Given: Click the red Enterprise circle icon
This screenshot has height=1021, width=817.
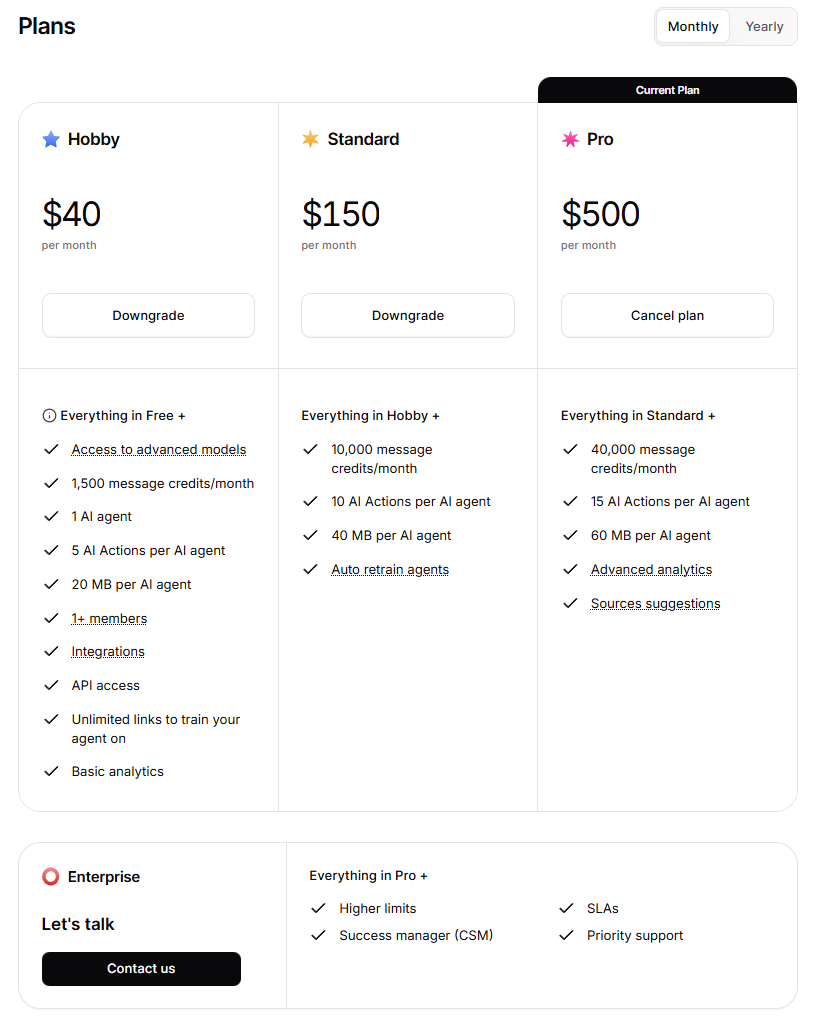Looking at the screenshot, I should point(50,877).
